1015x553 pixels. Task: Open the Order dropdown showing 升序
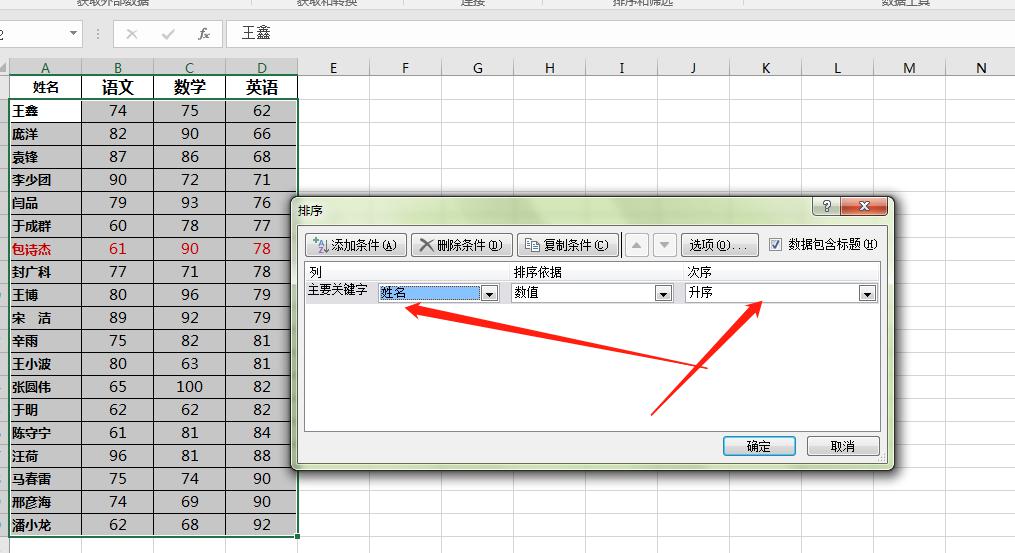[867, 293]
